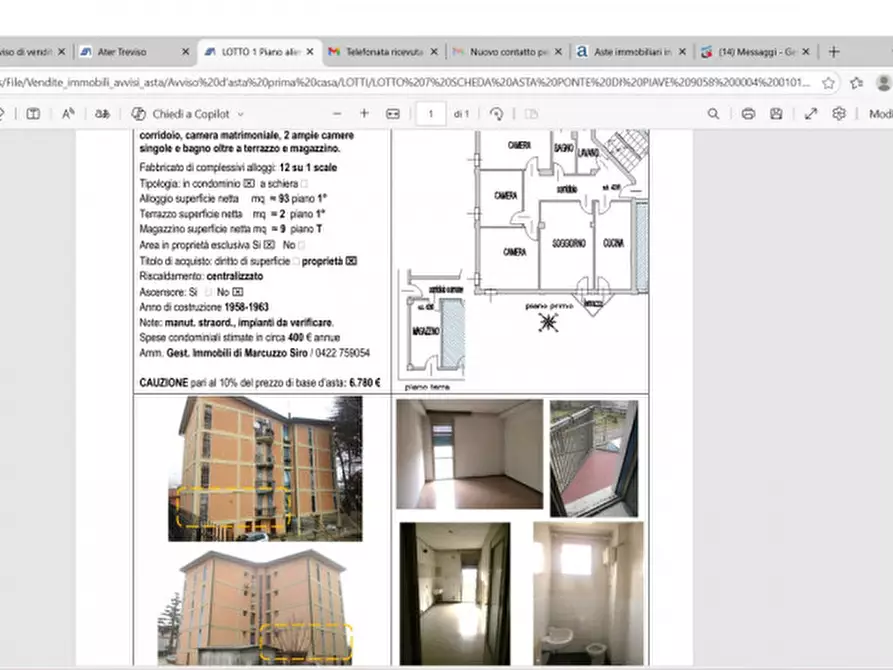Click the read aloud icon
Viewport: 893px width, 670px height.
tap(68, 114)
